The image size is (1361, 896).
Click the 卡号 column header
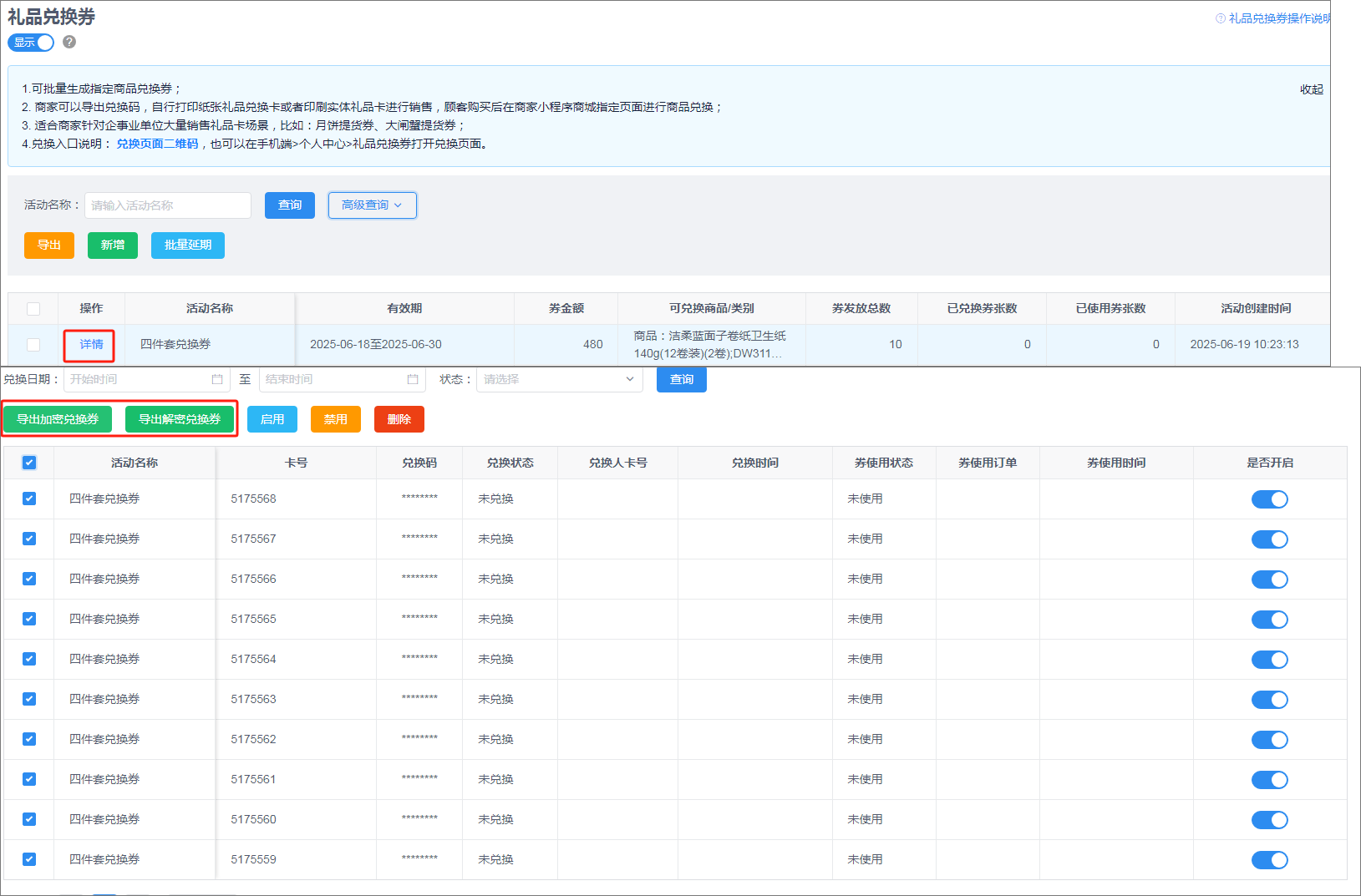296,463
